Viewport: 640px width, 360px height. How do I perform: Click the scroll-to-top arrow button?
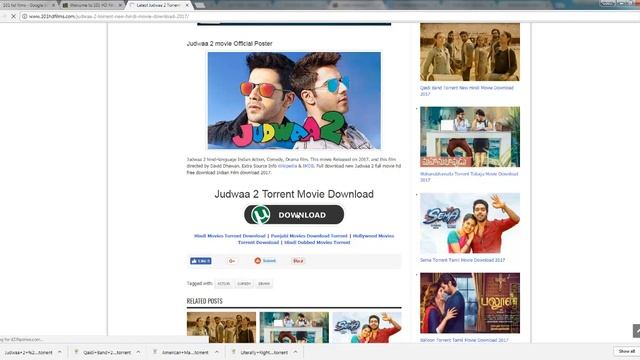(x=636, y=331)
